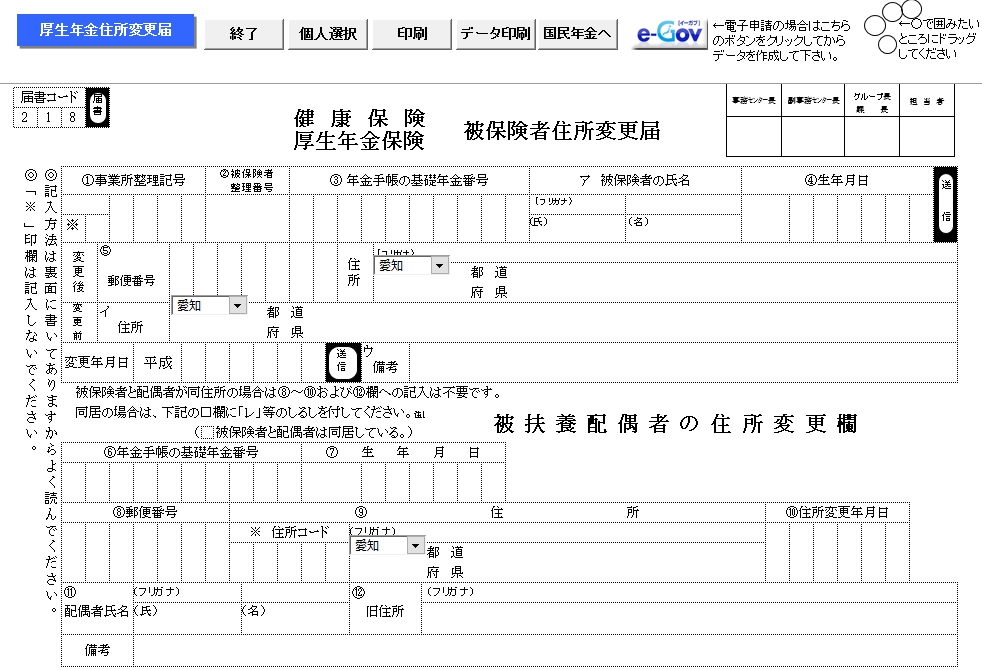Switch to 国民年金へ form
The image size is (982, 670).
point(577,34)
